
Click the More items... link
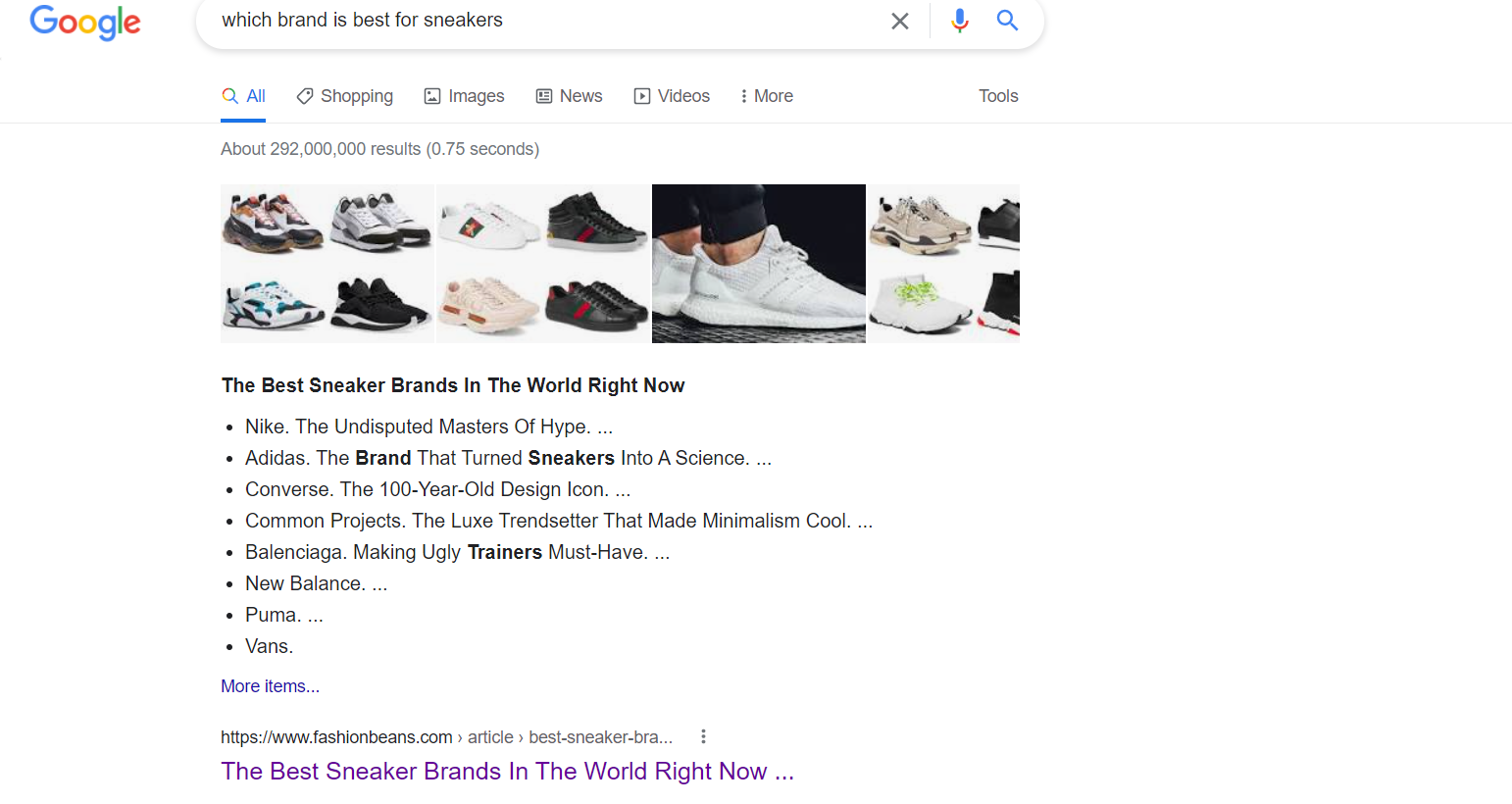[x=270, y=686]
